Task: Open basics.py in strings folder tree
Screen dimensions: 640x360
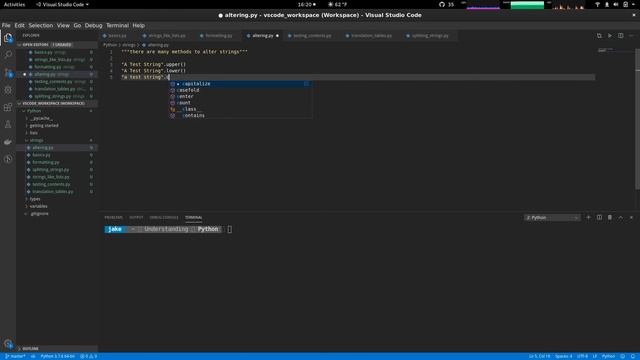Action: click(x=57, y=155)
